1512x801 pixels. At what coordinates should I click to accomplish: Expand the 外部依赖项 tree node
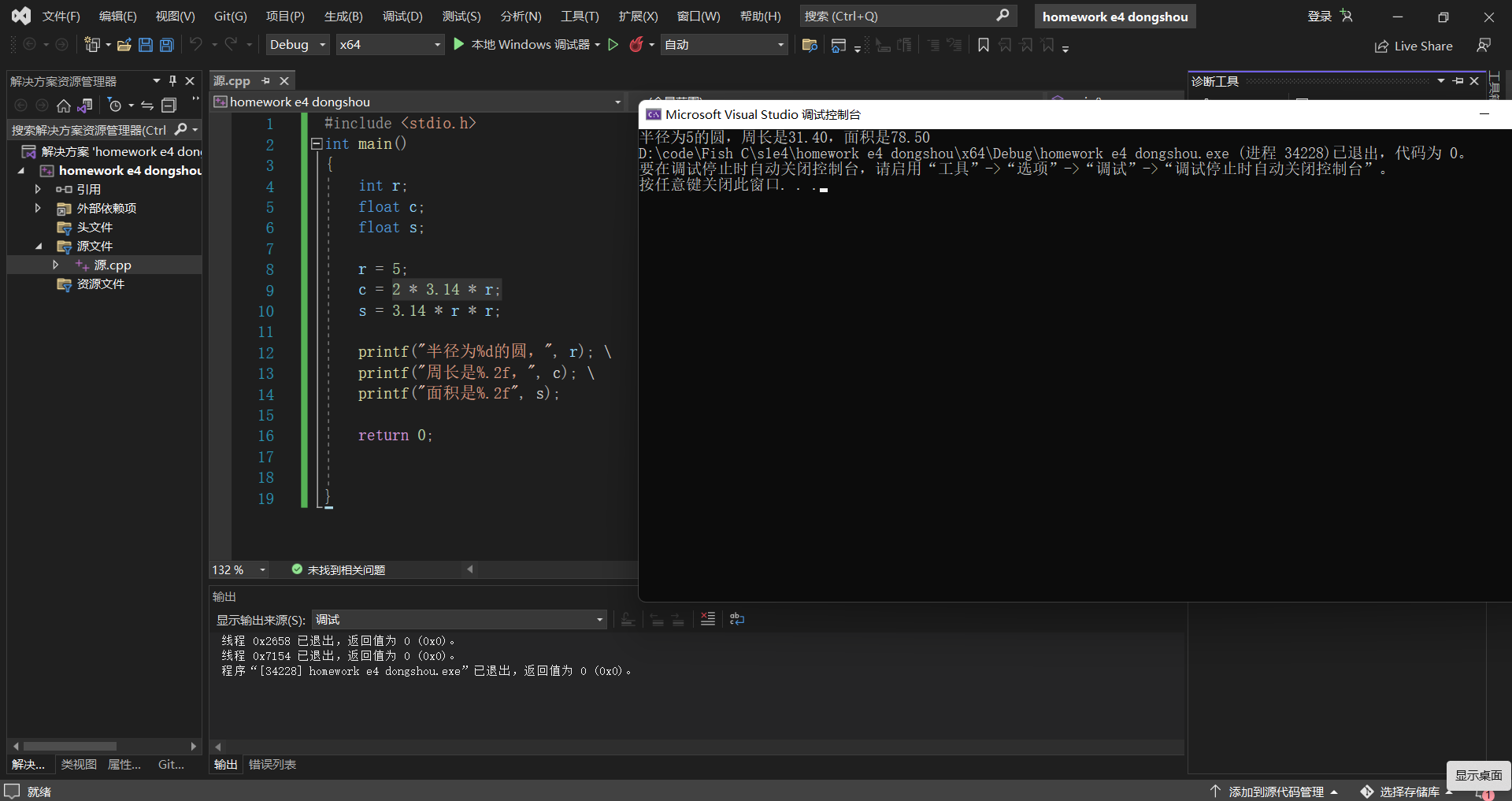37,208
